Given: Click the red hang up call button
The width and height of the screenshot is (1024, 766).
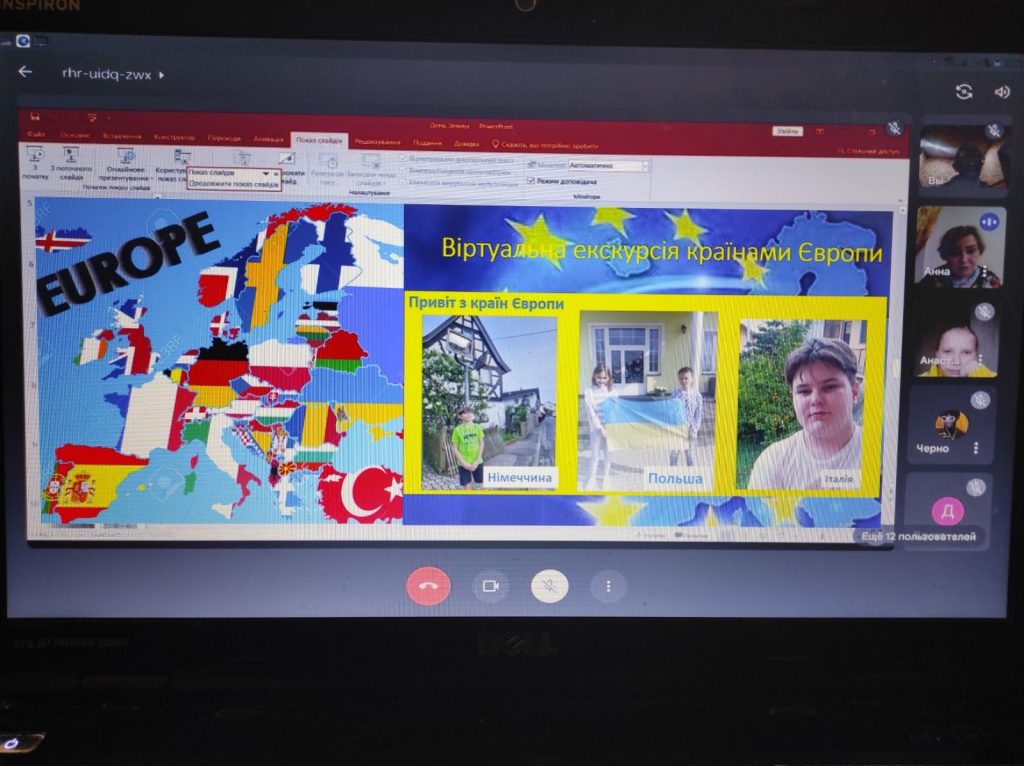Looking at the screenshot, I should tap(428, 586).
